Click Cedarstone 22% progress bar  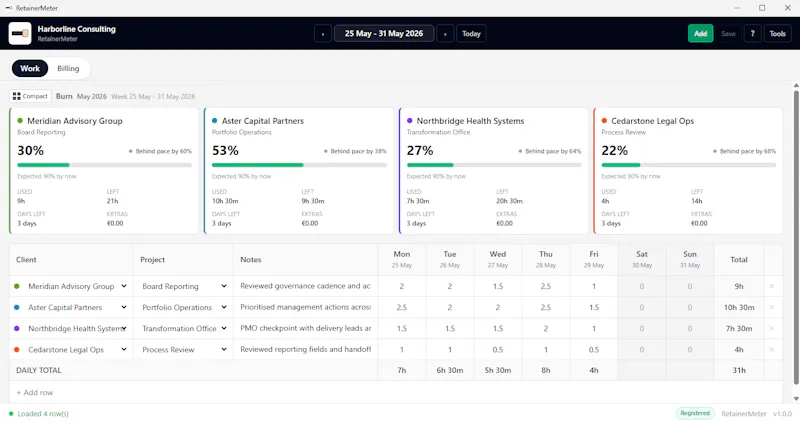pos(689,165)
